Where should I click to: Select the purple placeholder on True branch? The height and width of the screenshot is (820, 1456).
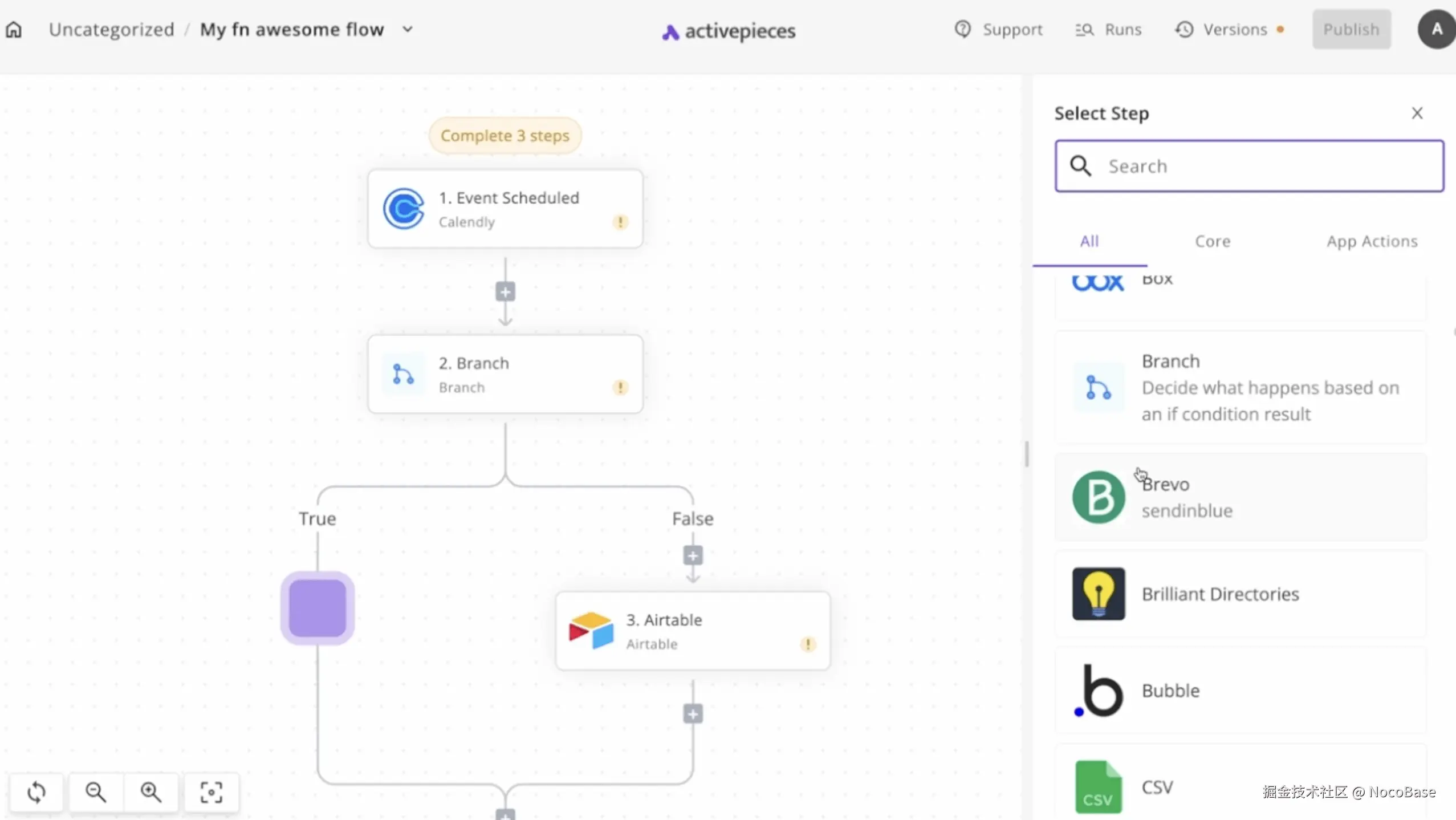pos(318,608)
